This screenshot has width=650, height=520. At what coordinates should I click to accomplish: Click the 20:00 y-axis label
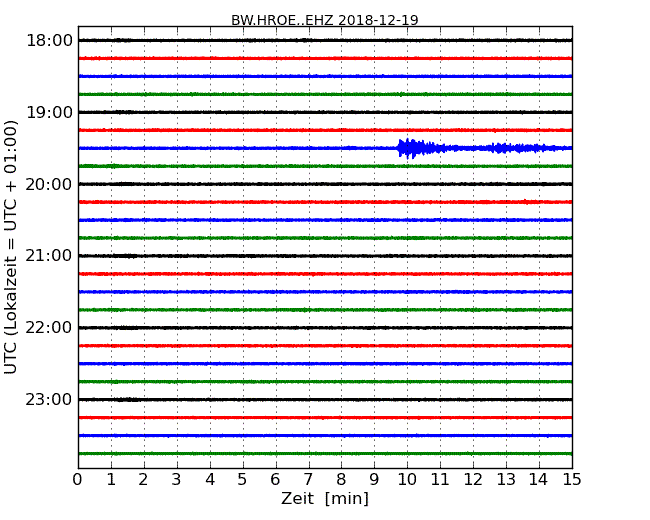point(49,184)
